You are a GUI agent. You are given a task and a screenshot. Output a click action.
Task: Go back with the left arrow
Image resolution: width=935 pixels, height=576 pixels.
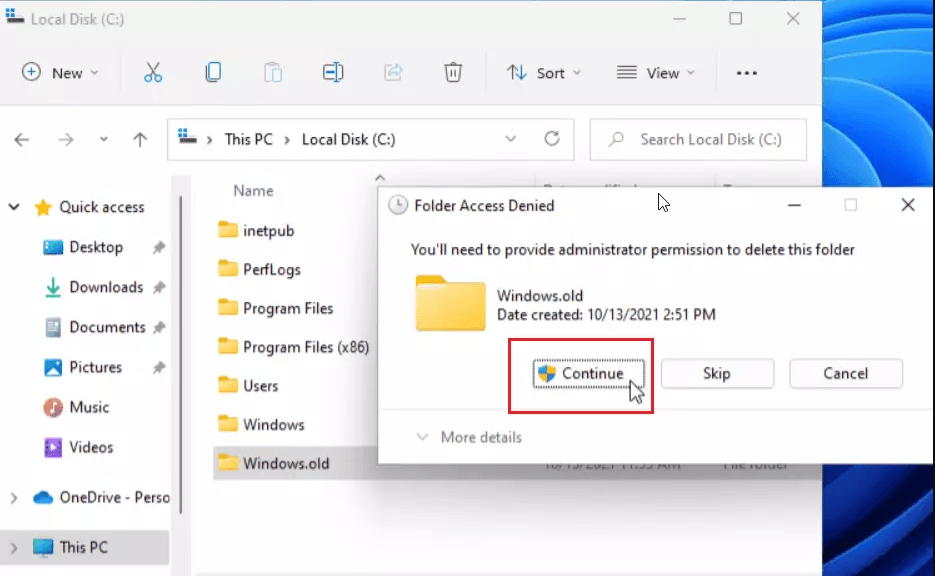click(22, 140)
